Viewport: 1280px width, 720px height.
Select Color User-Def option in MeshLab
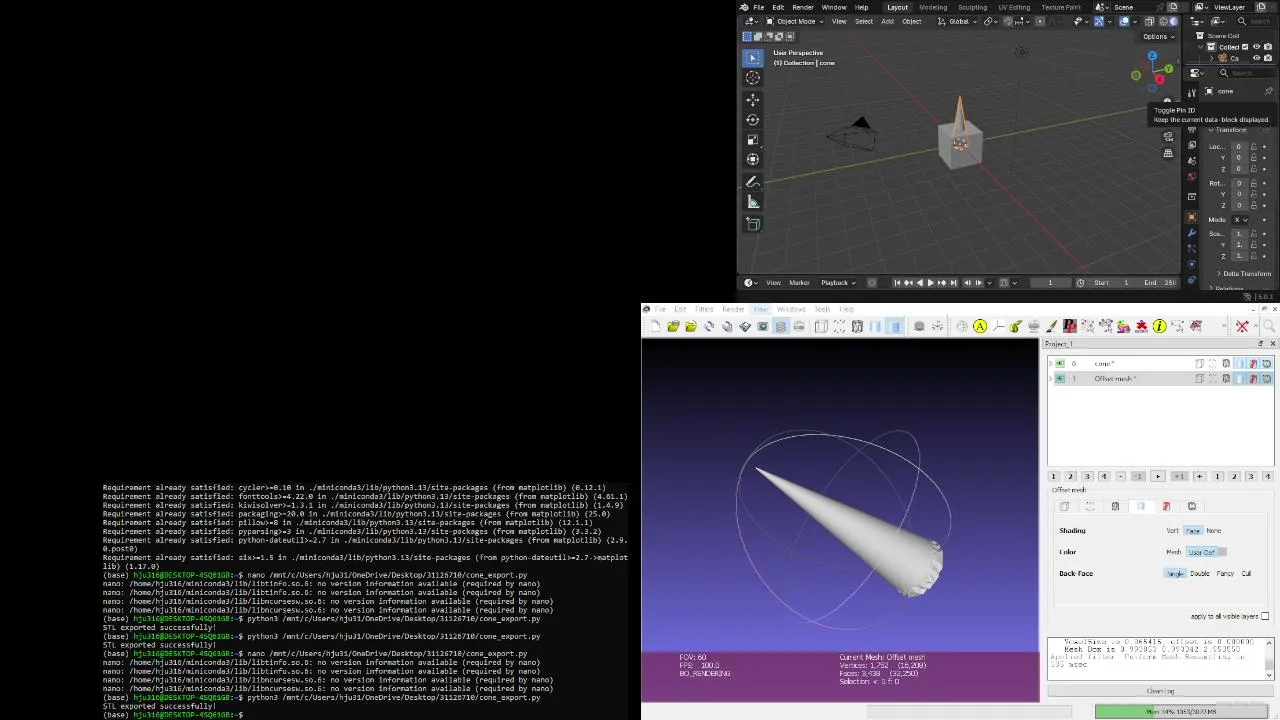coord(1201,552)
